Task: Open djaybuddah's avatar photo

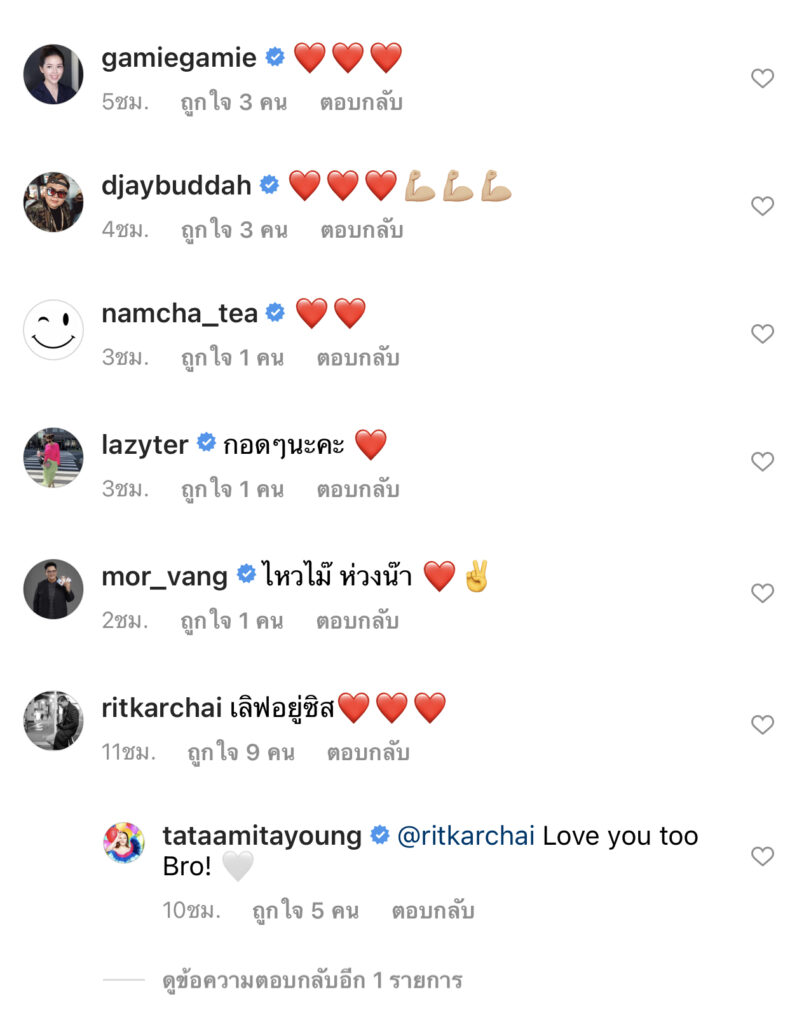Action: [53, 202]
